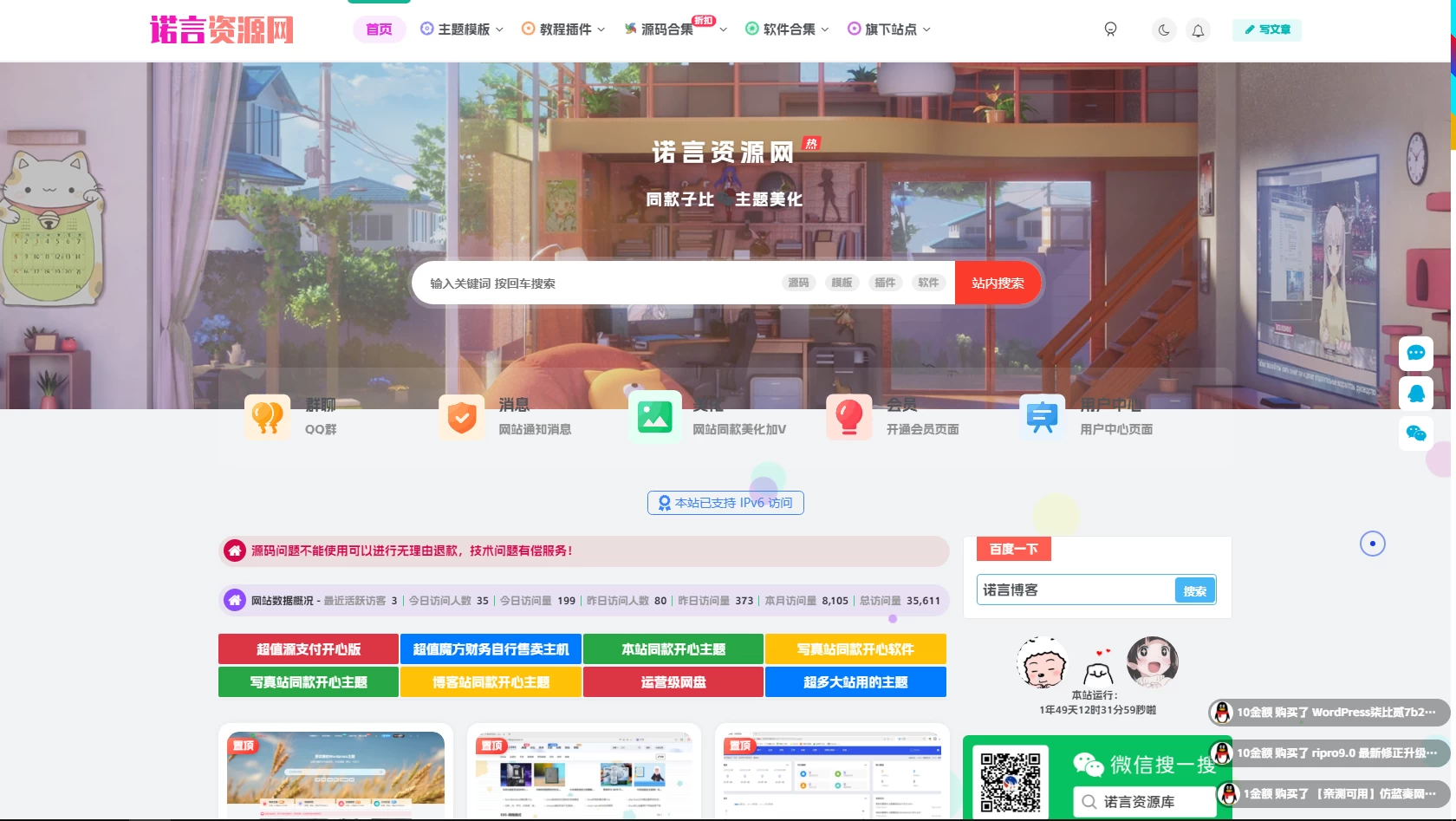The height and width of the screenshot is (821, 1456).
Task: Open notifications via the bell icon
Action: coord(1199,29)
